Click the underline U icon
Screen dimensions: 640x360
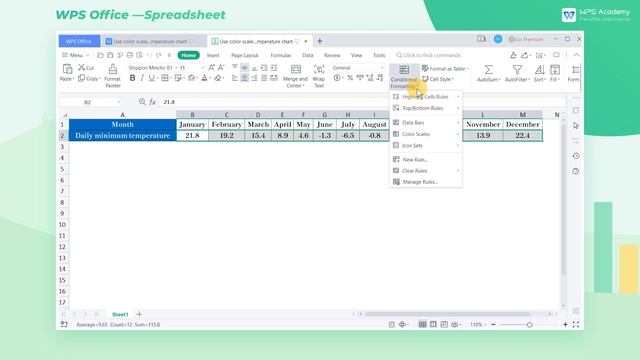point(151,78)
